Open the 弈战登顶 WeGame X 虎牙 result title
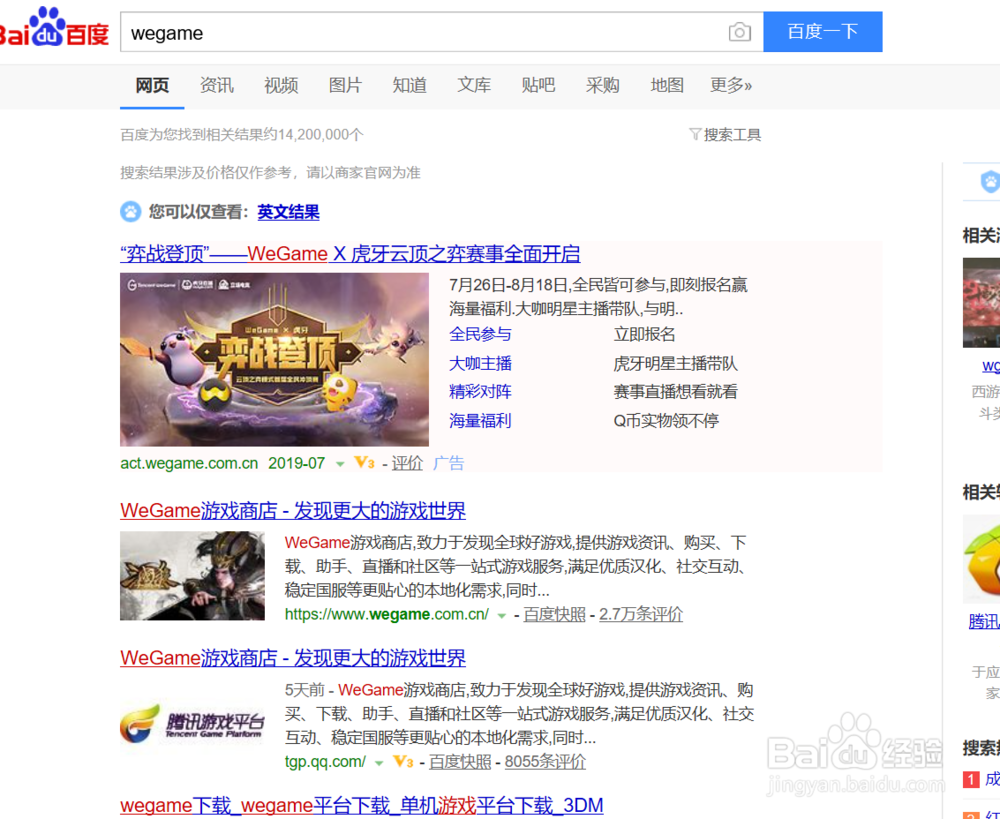This screenshot has height=819, width=1000. pos(350,254)
